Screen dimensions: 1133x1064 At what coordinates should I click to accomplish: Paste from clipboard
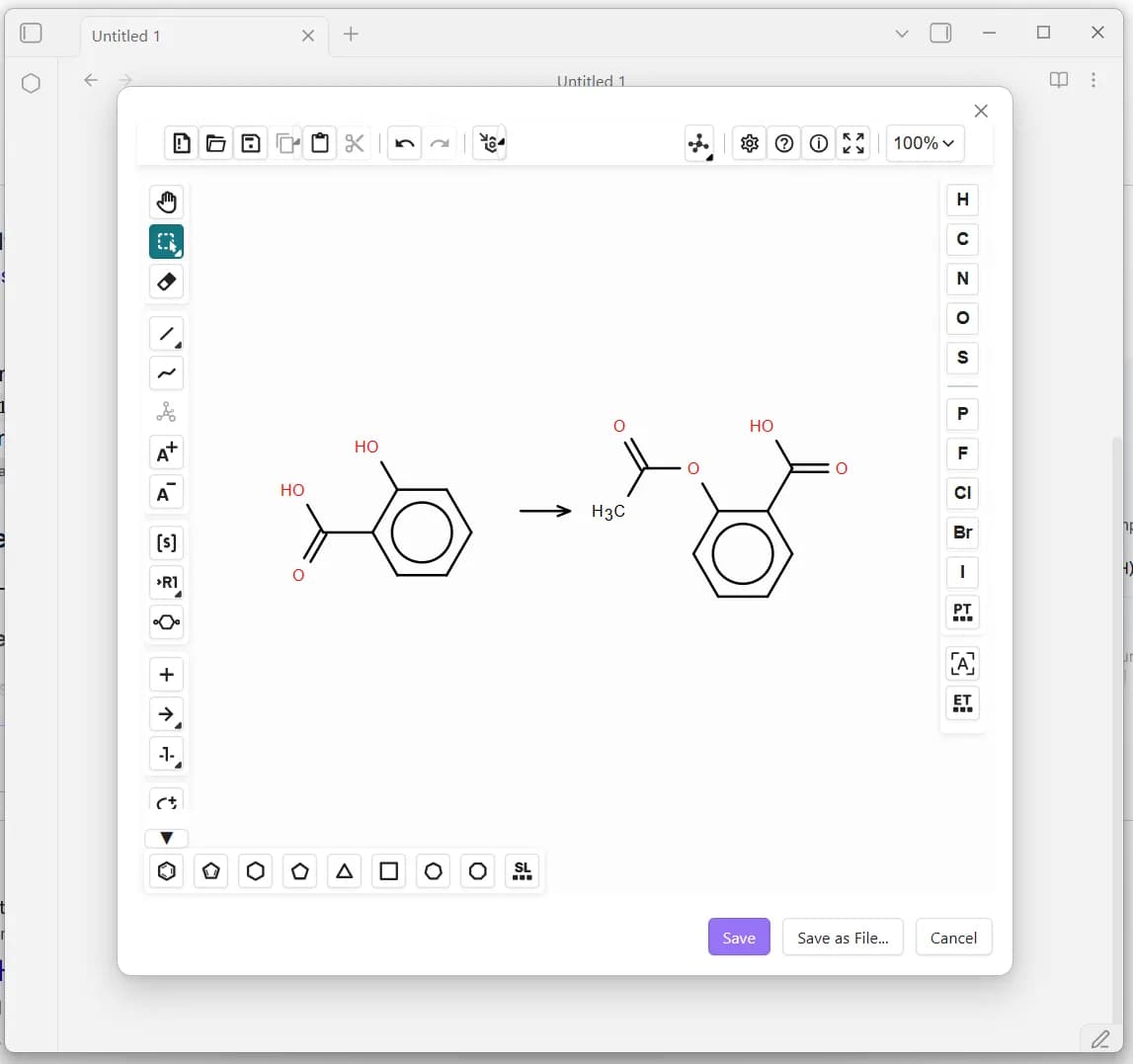320,143
